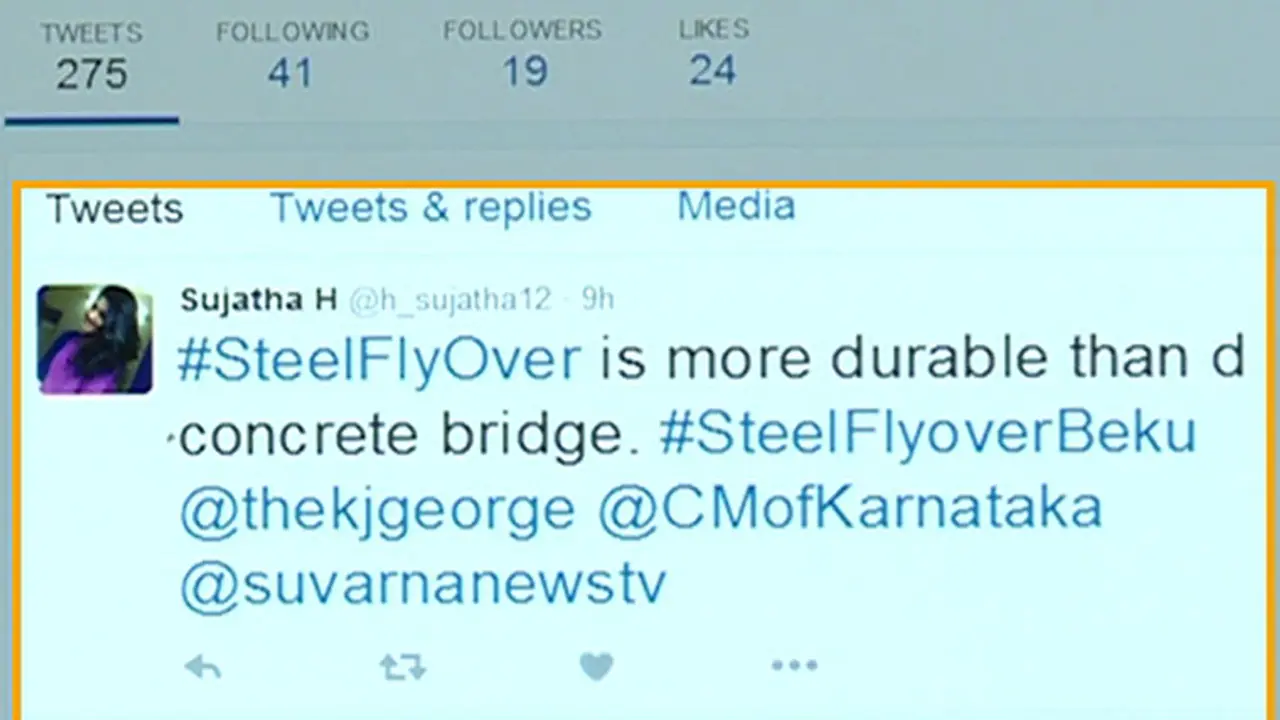The image size is (1280, 720).
Task: Open the more options ellipsis menu
Action: 794,665
